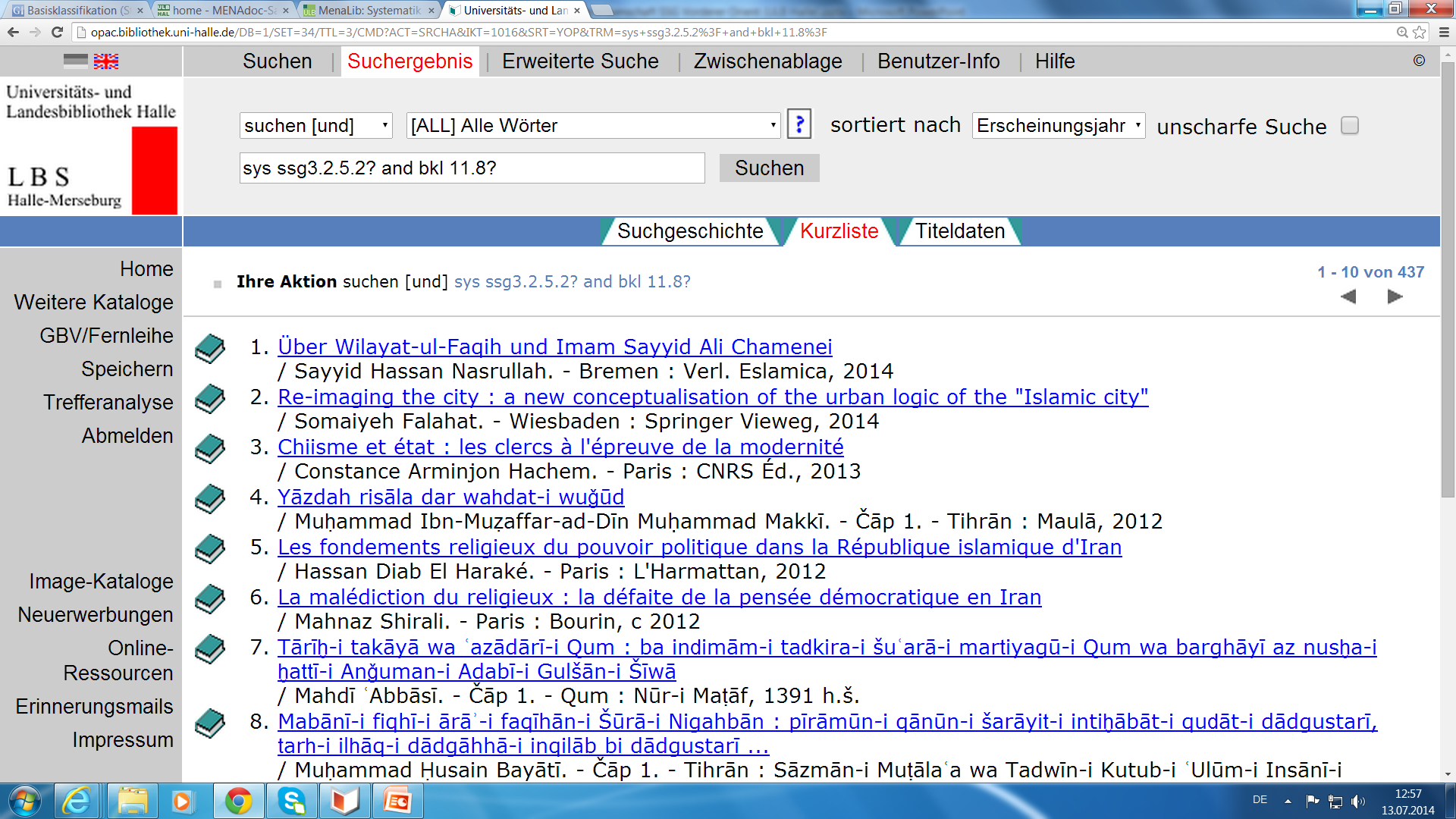This screenshot has height=819, width=1456.
Task: Open the Hilfe menu item
Action: coord(1055,61)
